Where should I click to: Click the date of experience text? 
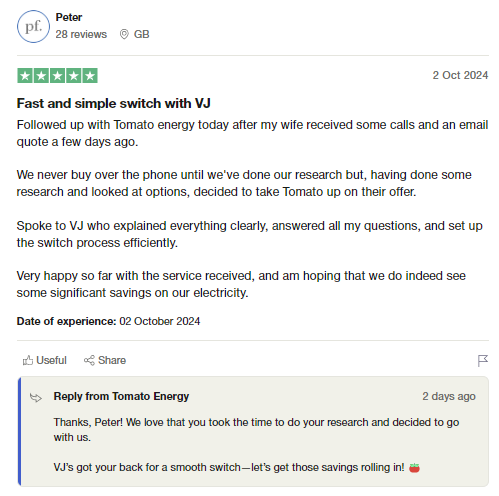coord(108,321)
